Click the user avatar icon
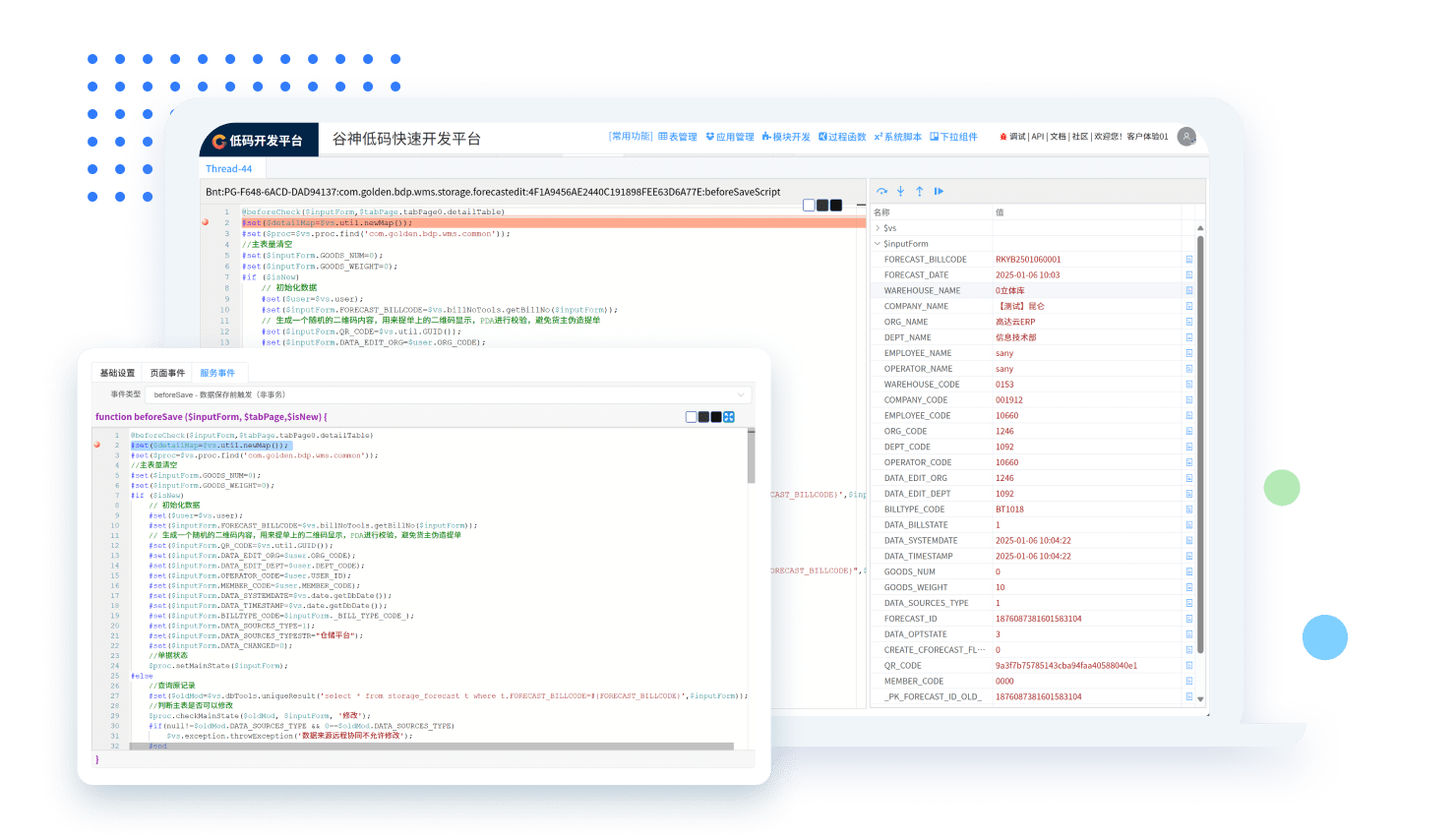The width and height of the screenshot is (1456, 840). tap(1186, 137)
